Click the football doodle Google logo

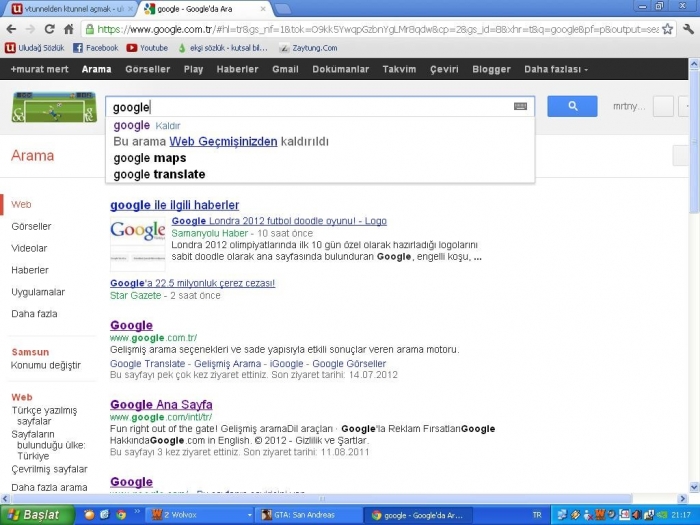click(x=54, y=107)
